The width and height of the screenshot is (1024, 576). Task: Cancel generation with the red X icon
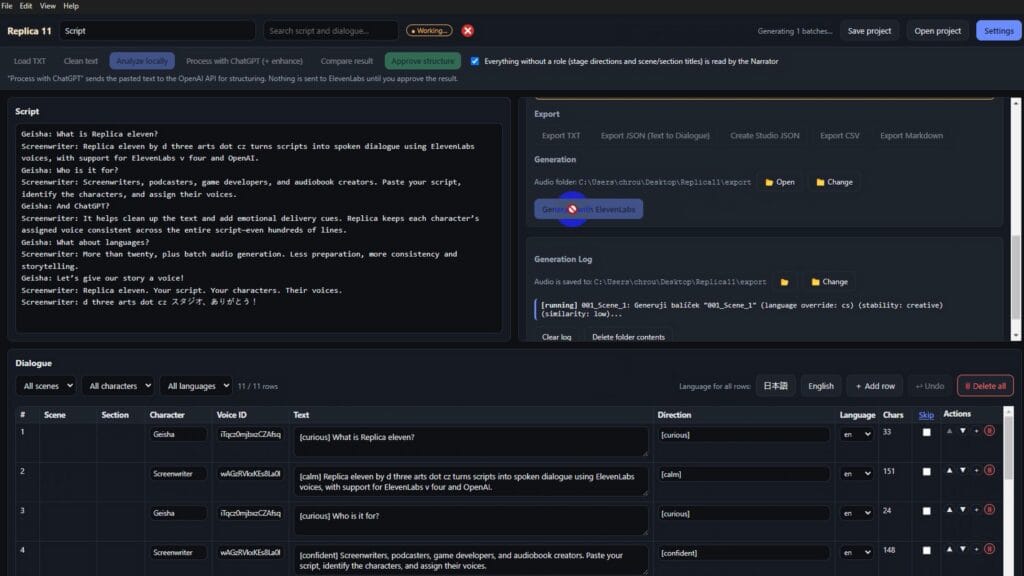click(x=468, y=31)
